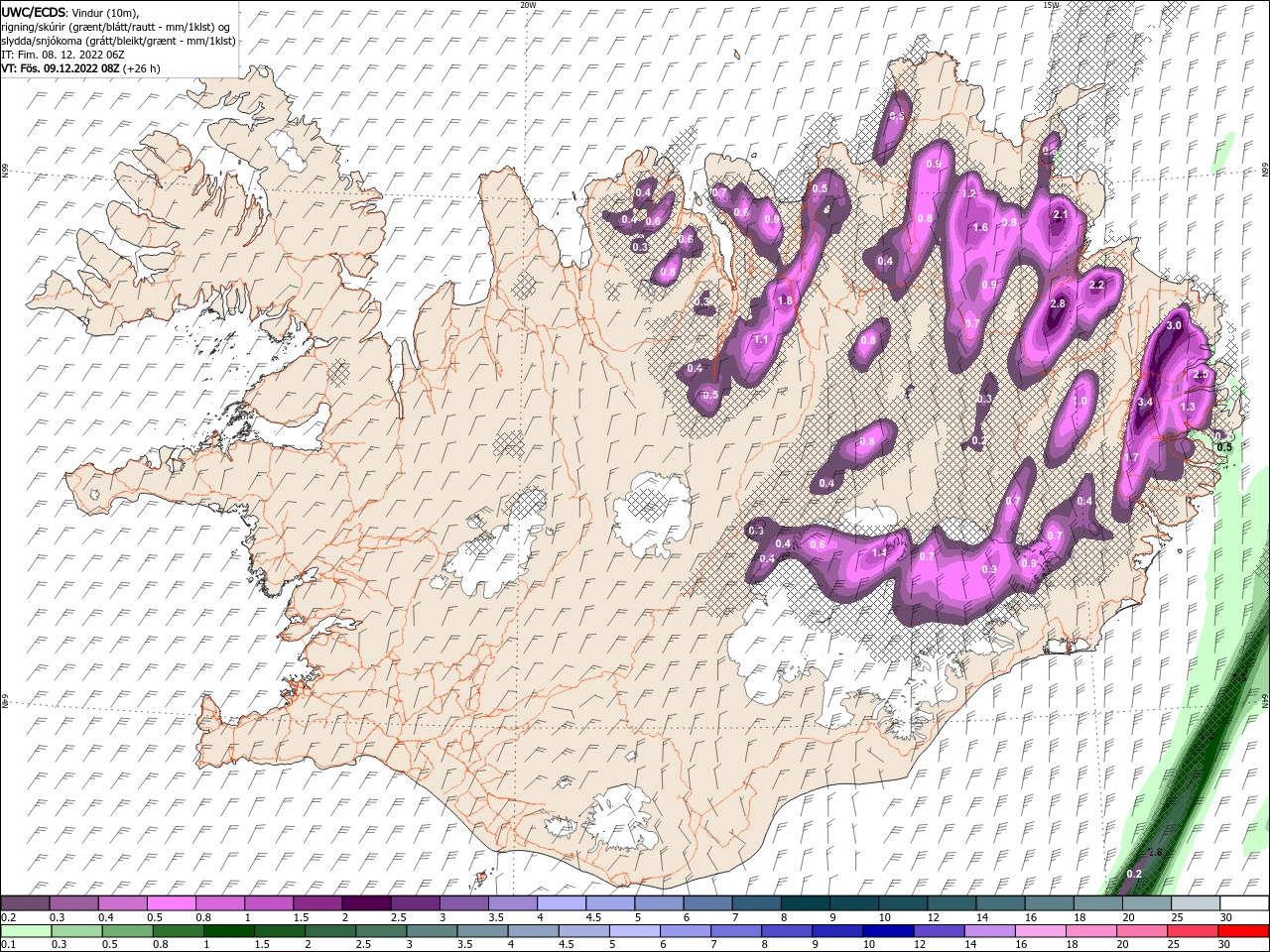Click the 'rigning/skúrir' legend description line

tap(116, 27)
